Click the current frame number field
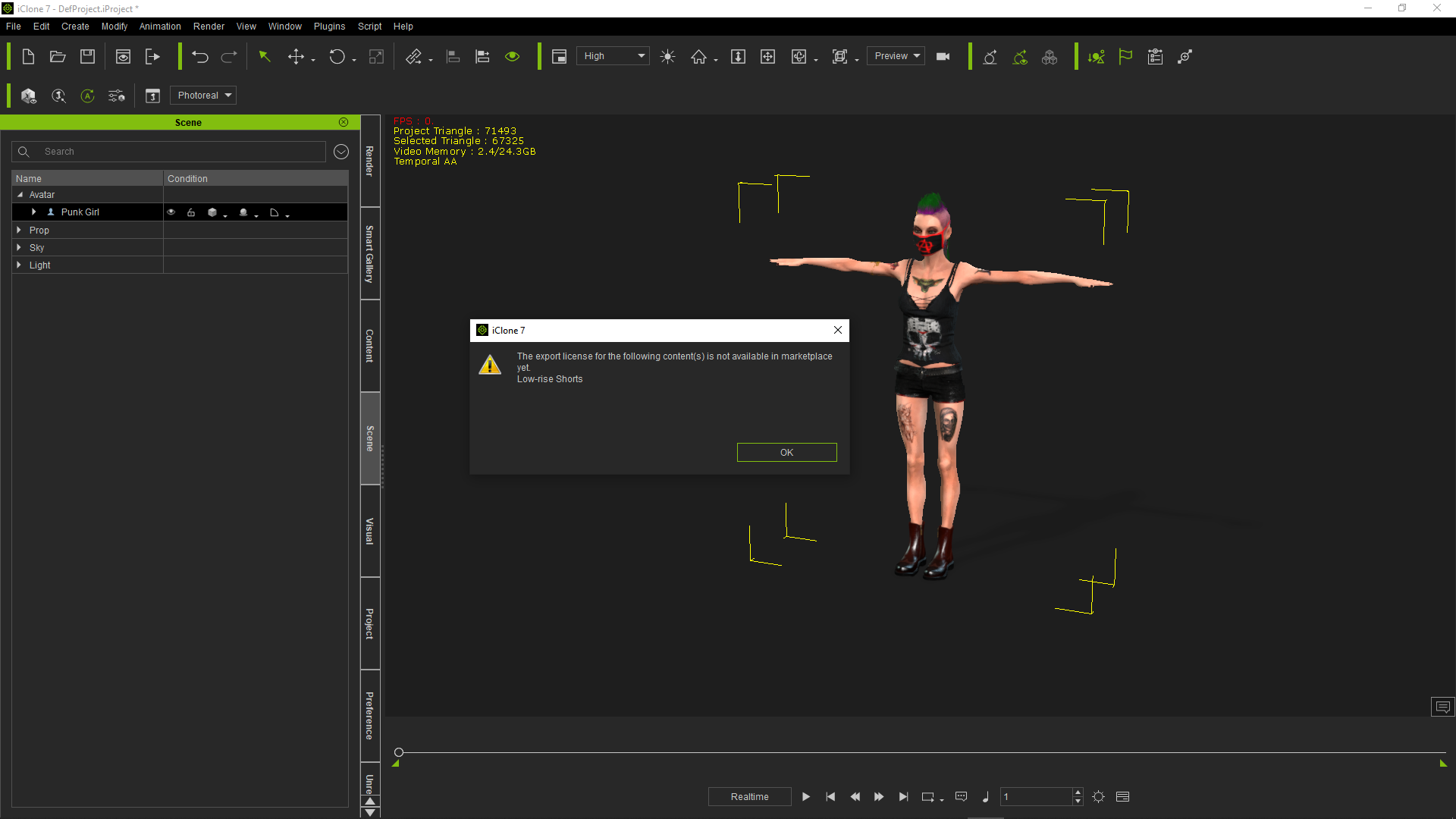Viewport: 1456px width, 819px height. coord(1036,797)
